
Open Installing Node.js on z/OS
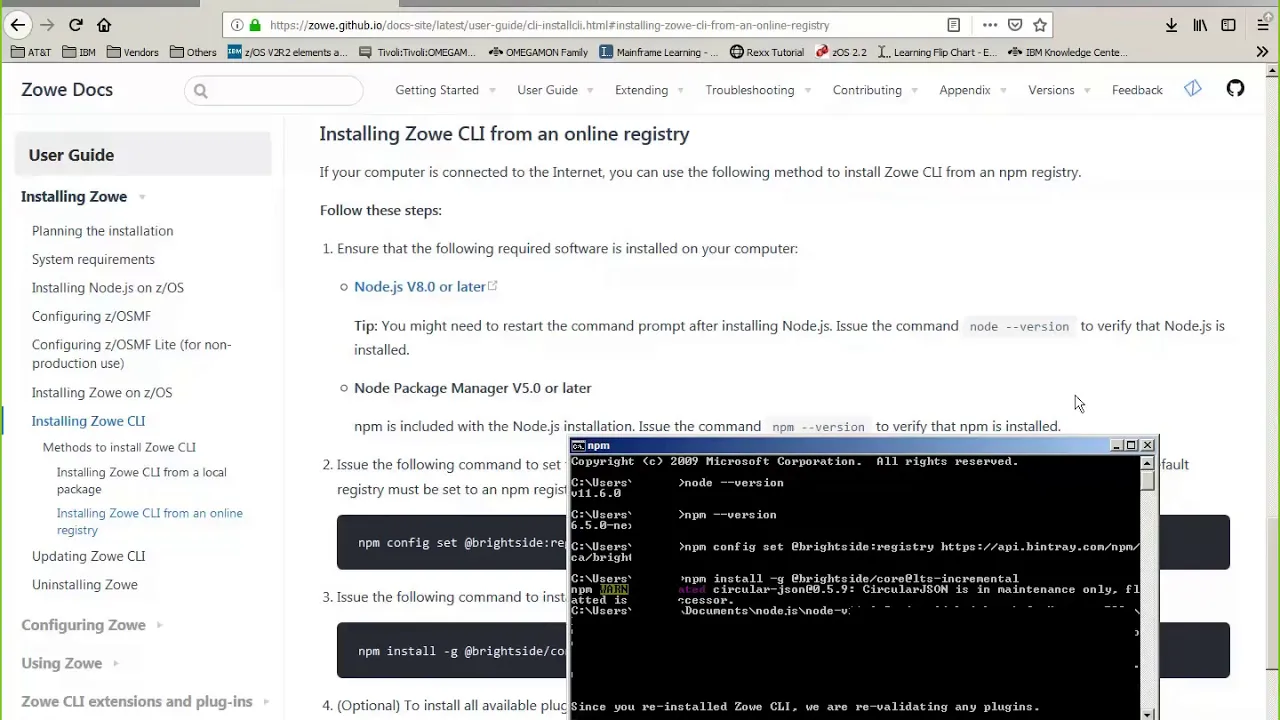coord(108,288)
